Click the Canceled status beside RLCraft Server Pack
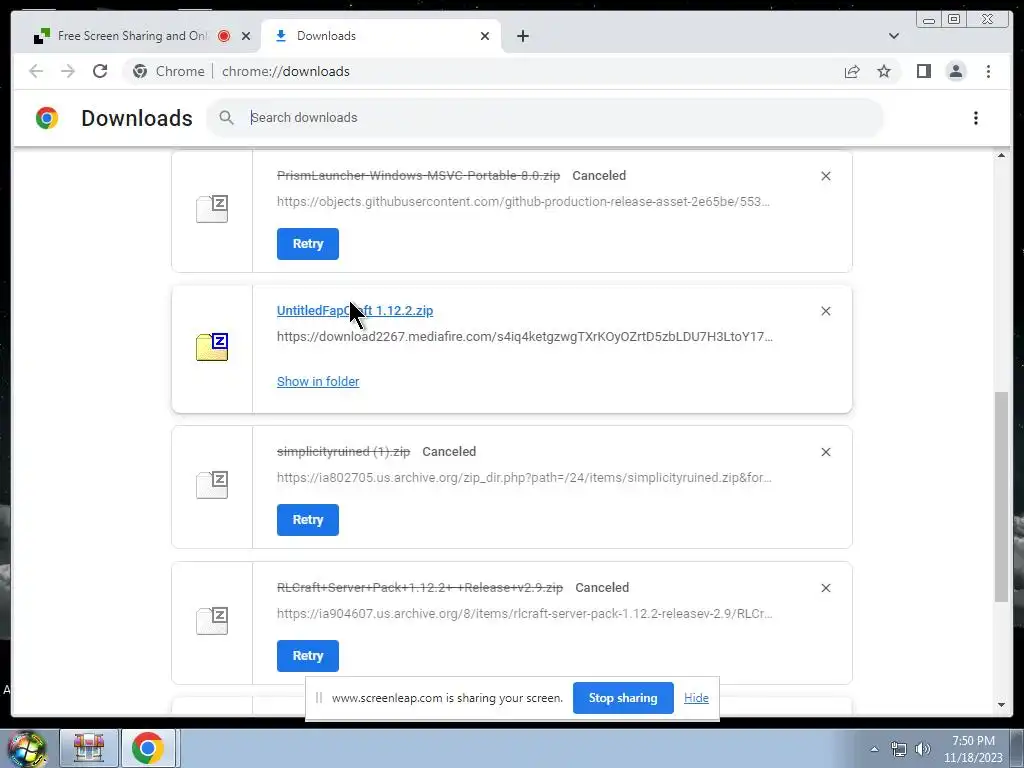The image size is (1024, 768). coord(602,588)
